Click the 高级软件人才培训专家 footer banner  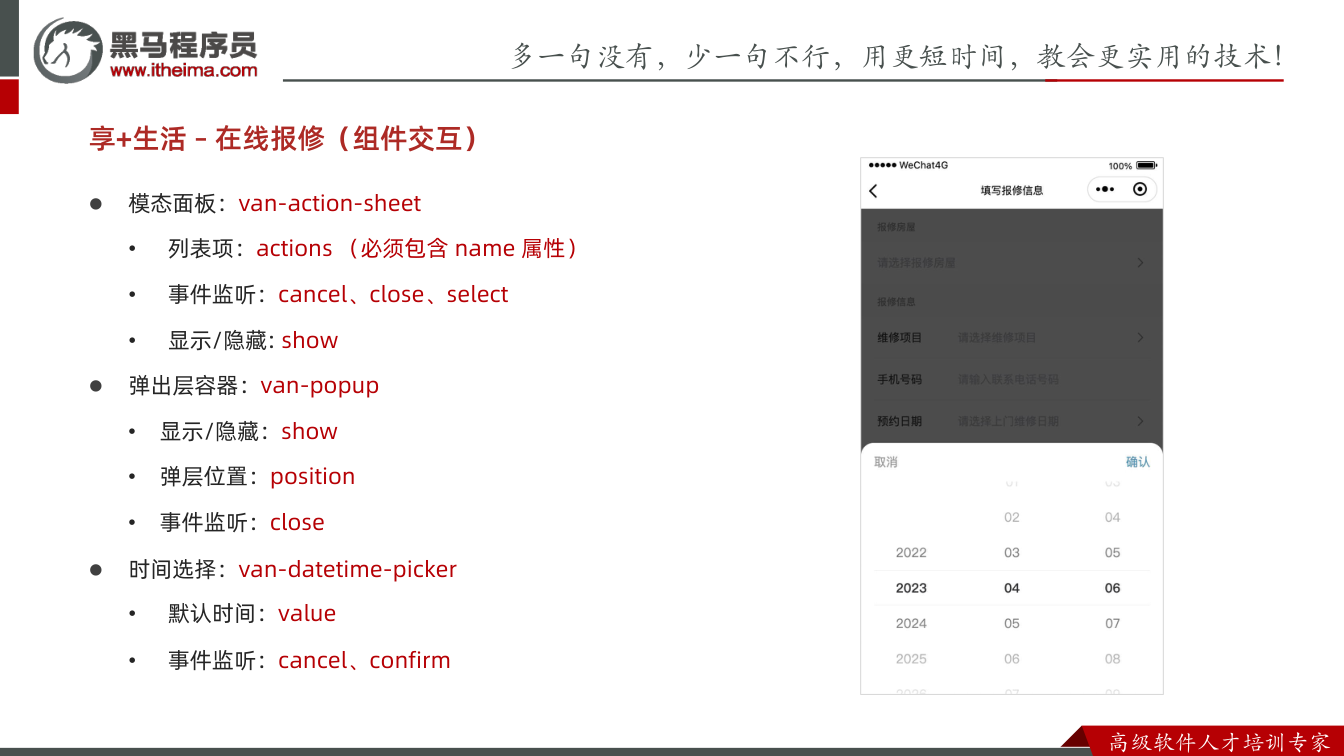click(x=1219, y=742)
